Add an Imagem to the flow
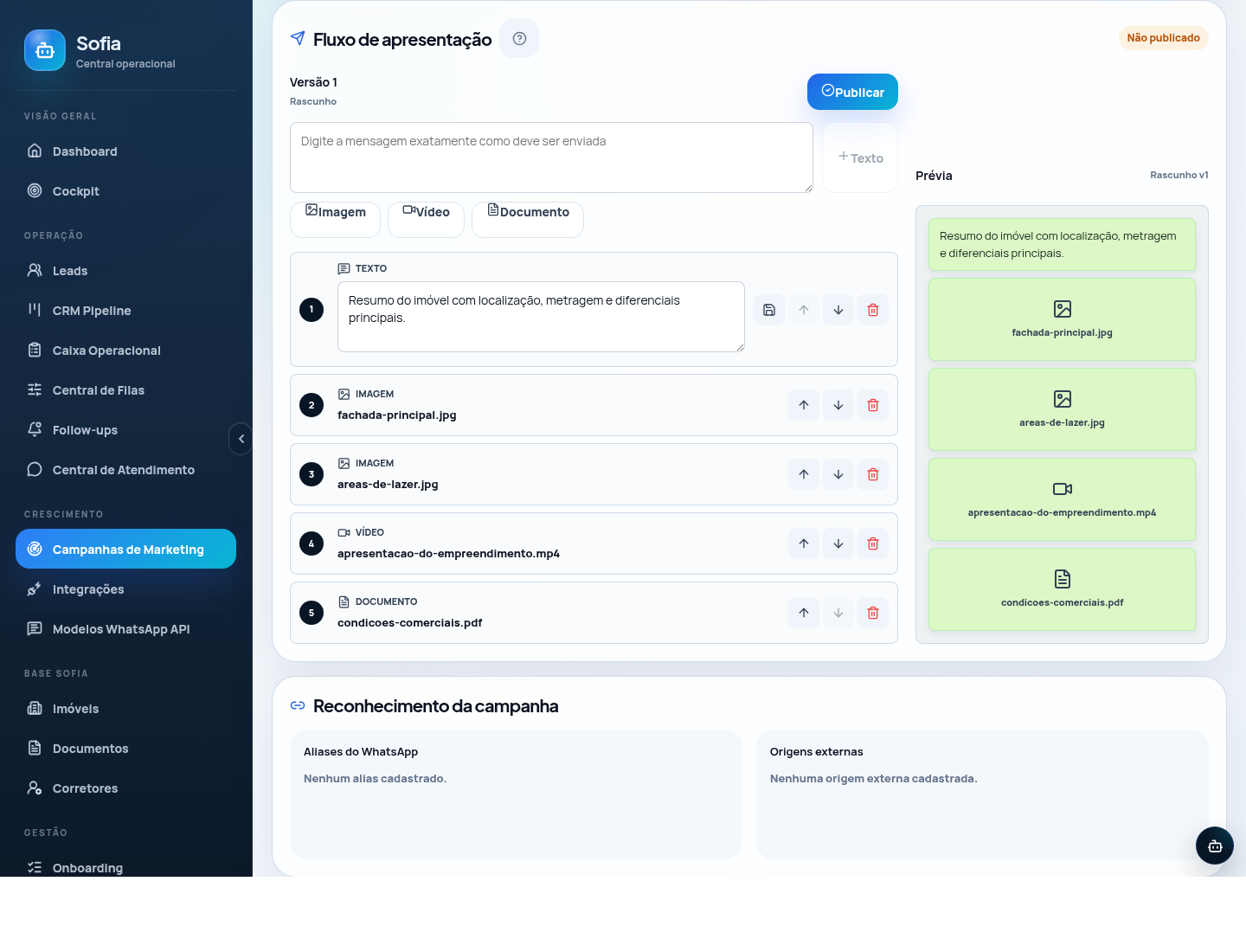The width and height of the screenshot is (1246, 952). pos(335,219)
